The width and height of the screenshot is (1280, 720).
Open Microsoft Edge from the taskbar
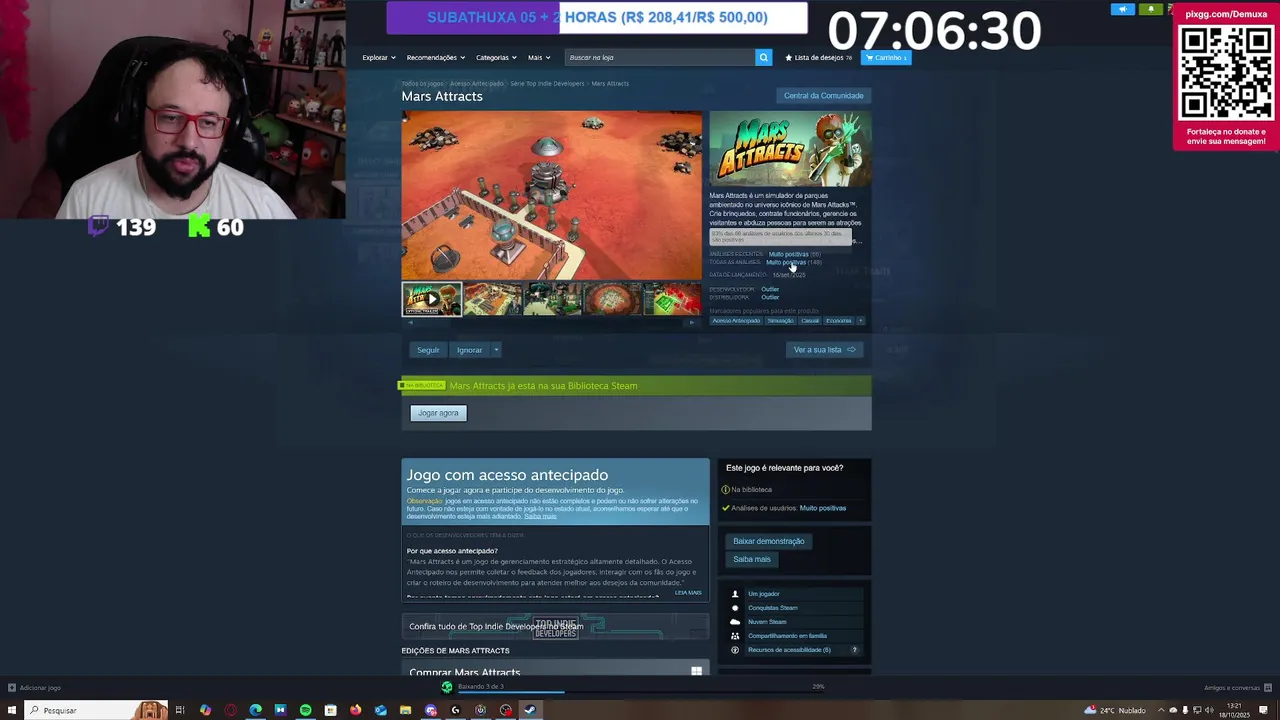[255, 710]
